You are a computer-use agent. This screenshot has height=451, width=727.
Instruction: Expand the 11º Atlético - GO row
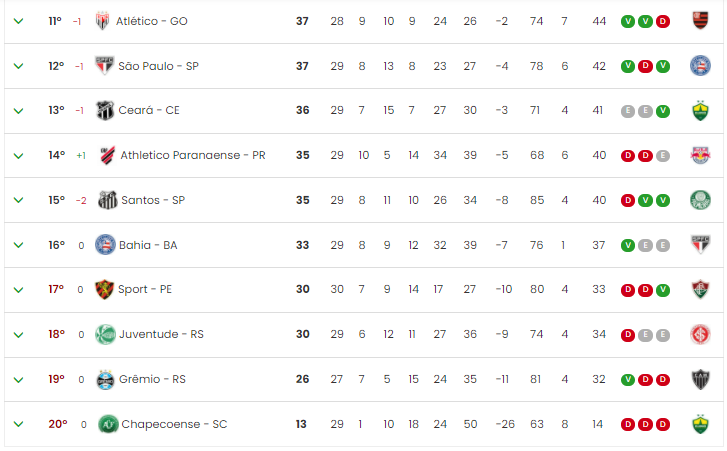(19, 21)
